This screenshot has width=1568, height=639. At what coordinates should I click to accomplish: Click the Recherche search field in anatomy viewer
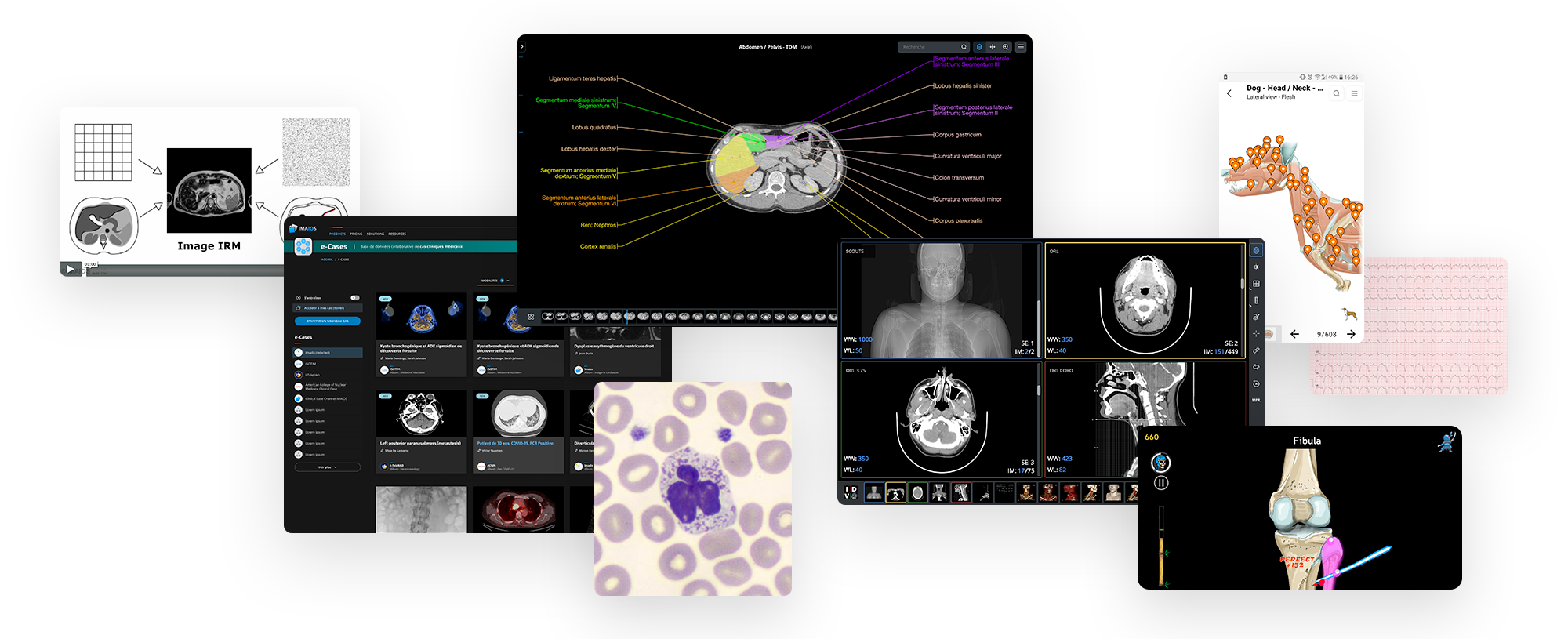[x=933, y=47]
